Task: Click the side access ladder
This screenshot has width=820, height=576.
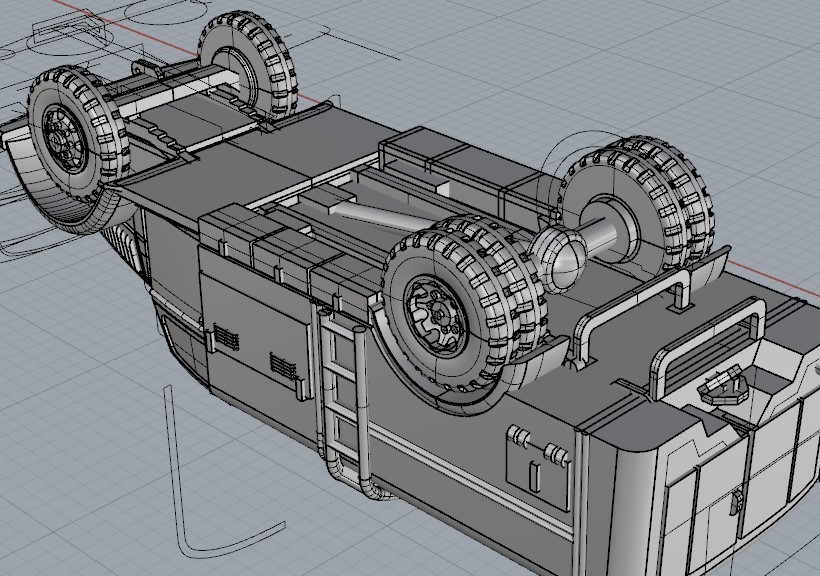Action: pyautogui.click(x=343, y=400)
